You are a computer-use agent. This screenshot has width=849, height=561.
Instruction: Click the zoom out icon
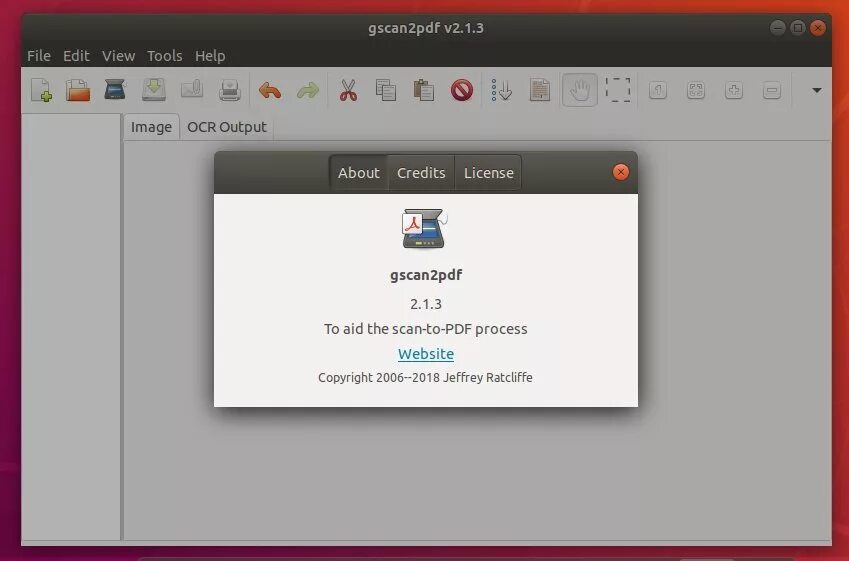[772, 90]
